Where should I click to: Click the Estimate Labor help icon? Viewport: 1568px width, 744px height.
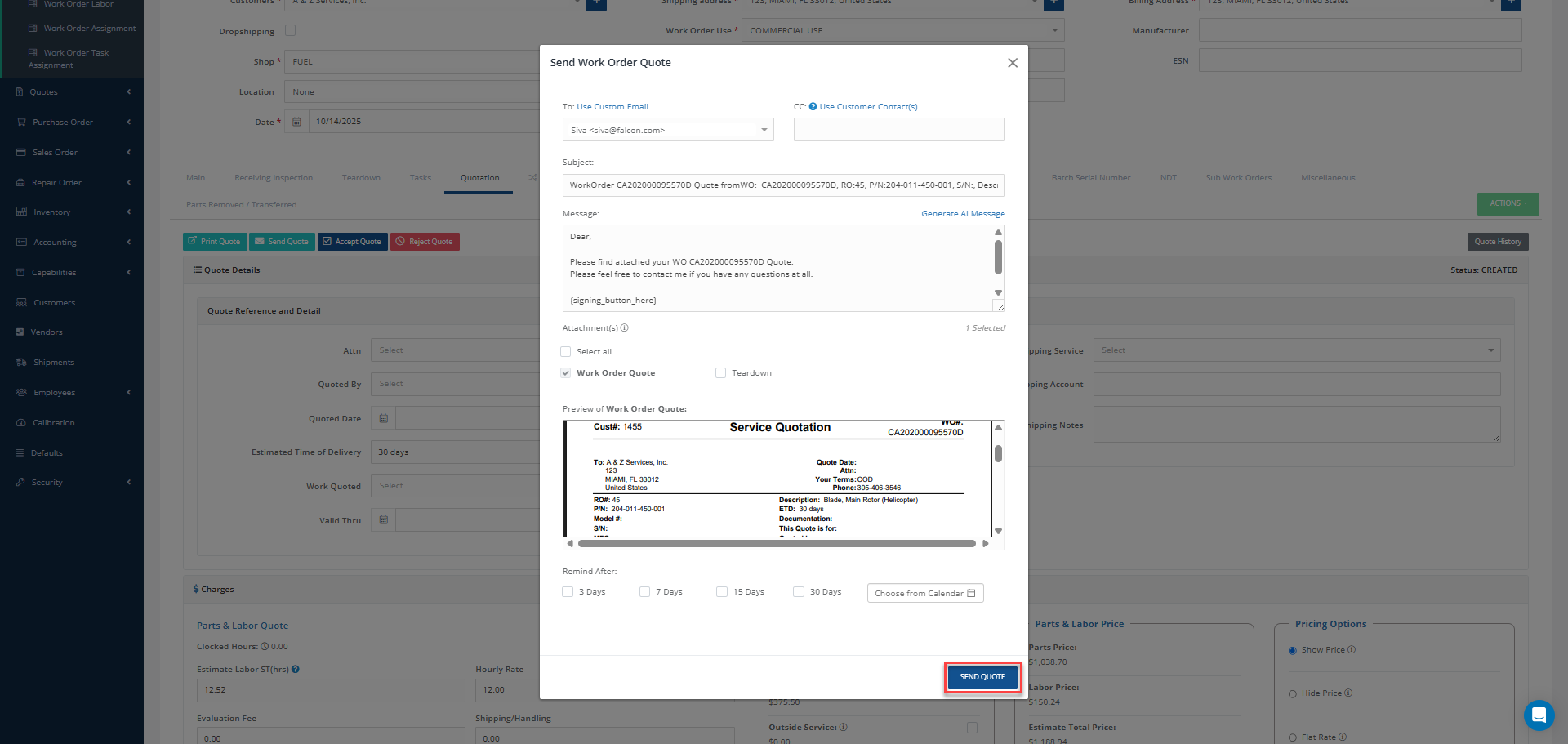[296, 670]
